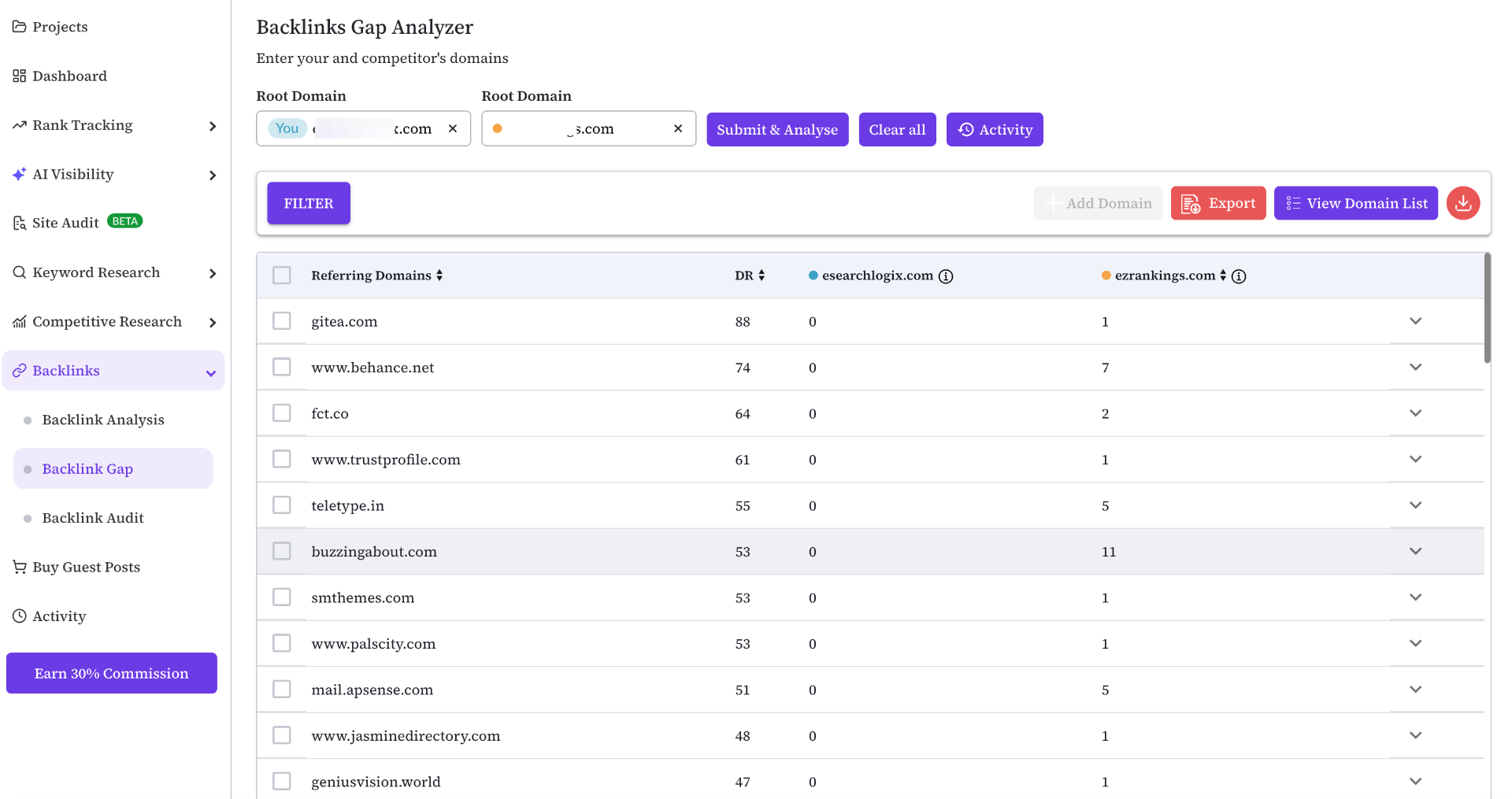Open the FILTER button
The height and width of the screenshot is (799, 1512).
(x=309, y=203)
